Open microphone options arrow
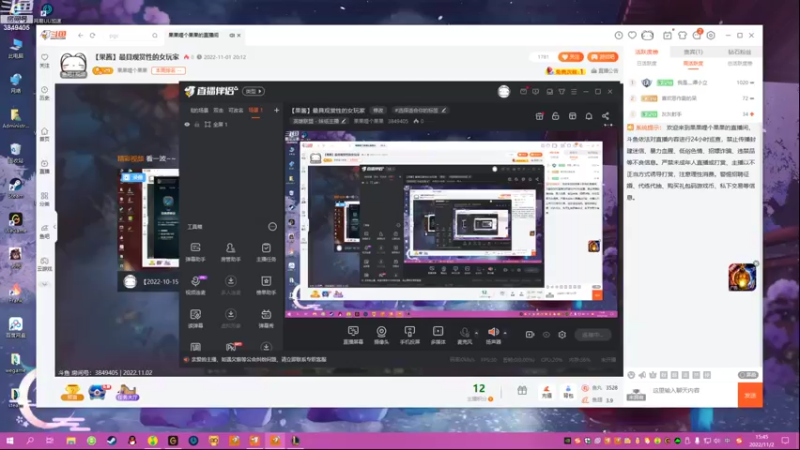Screen dimensions: 800x450 click(477, 333)
